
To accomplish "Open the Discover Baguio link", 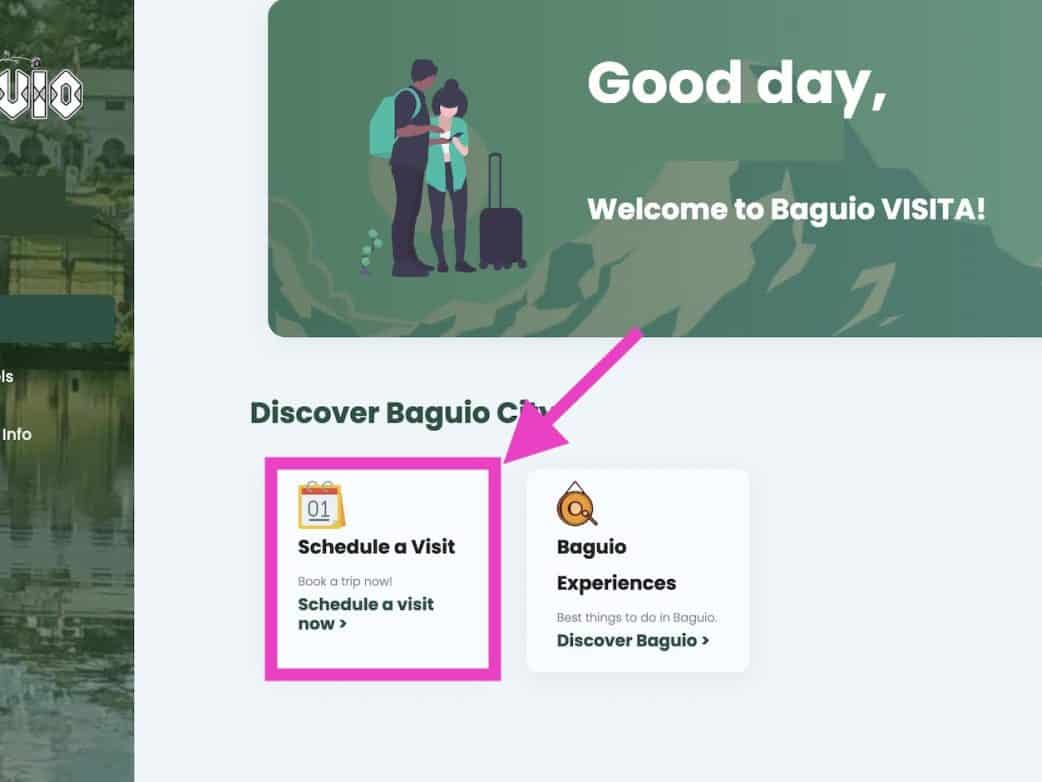I will (633, 640).
